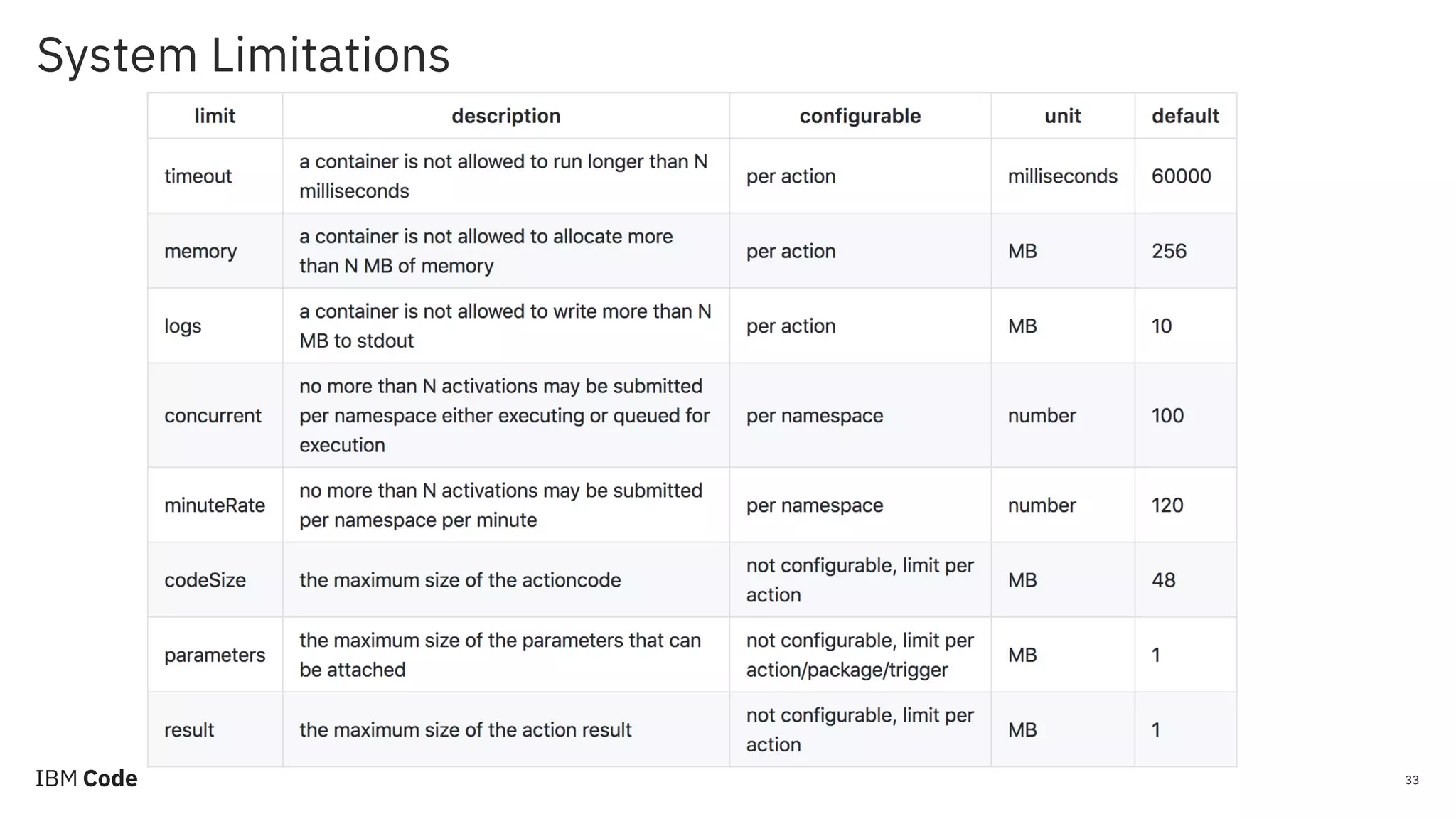Click the "timeout" limit cell
This screenshot has height=819, width=1456.
click(198, 176)
